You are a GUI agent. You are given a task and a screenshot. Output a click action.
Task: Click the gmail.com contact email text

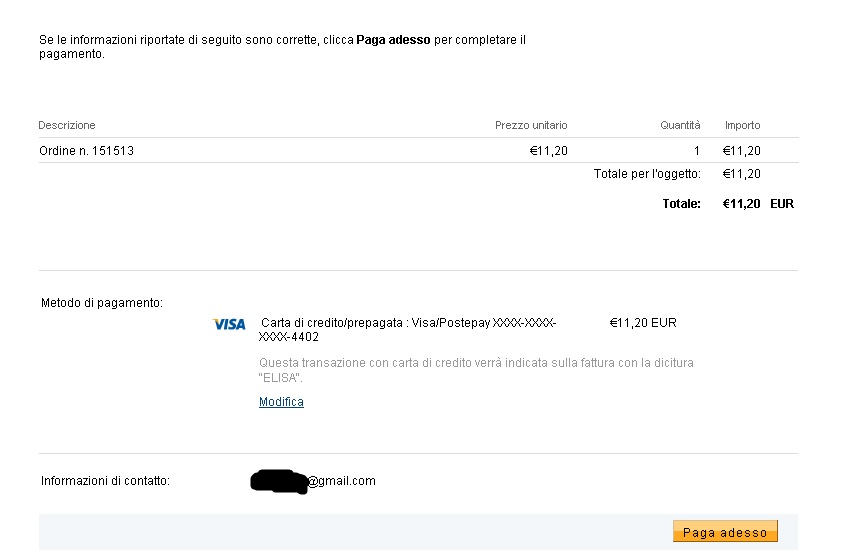[341, 481]
